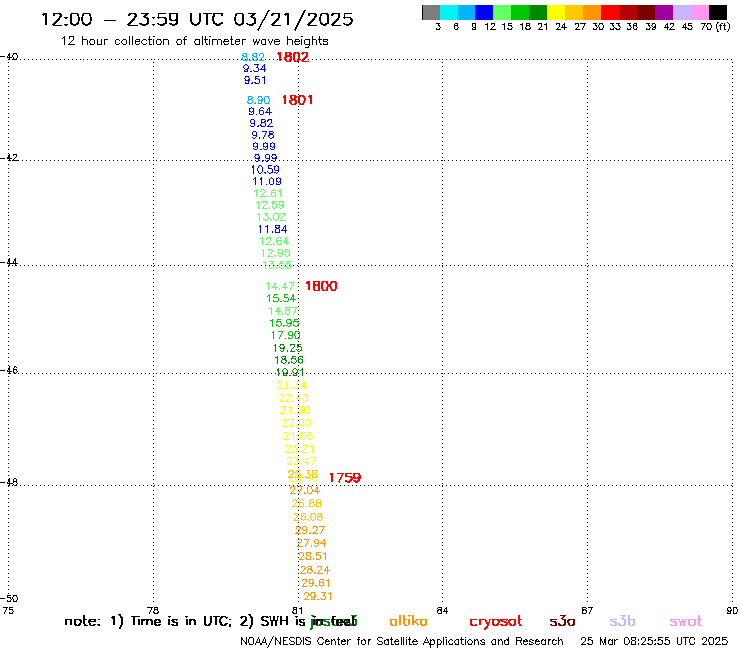The width and height of the screenshot is (740, 650).
Task: Click the wave height value 29.27
Action: click(x=310, y=530)
